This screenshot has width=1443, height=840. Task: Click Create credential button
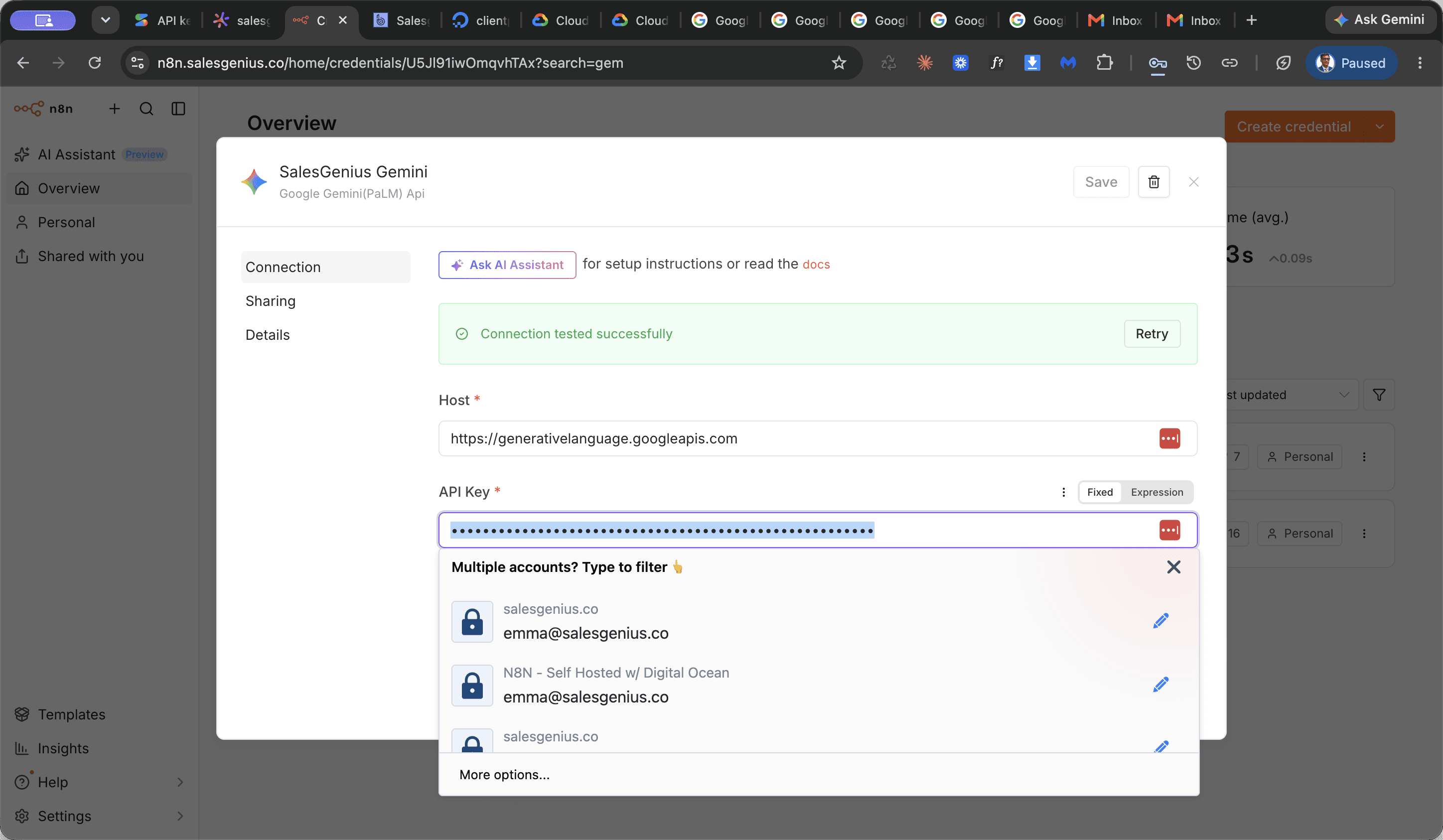click(1294, 127)
